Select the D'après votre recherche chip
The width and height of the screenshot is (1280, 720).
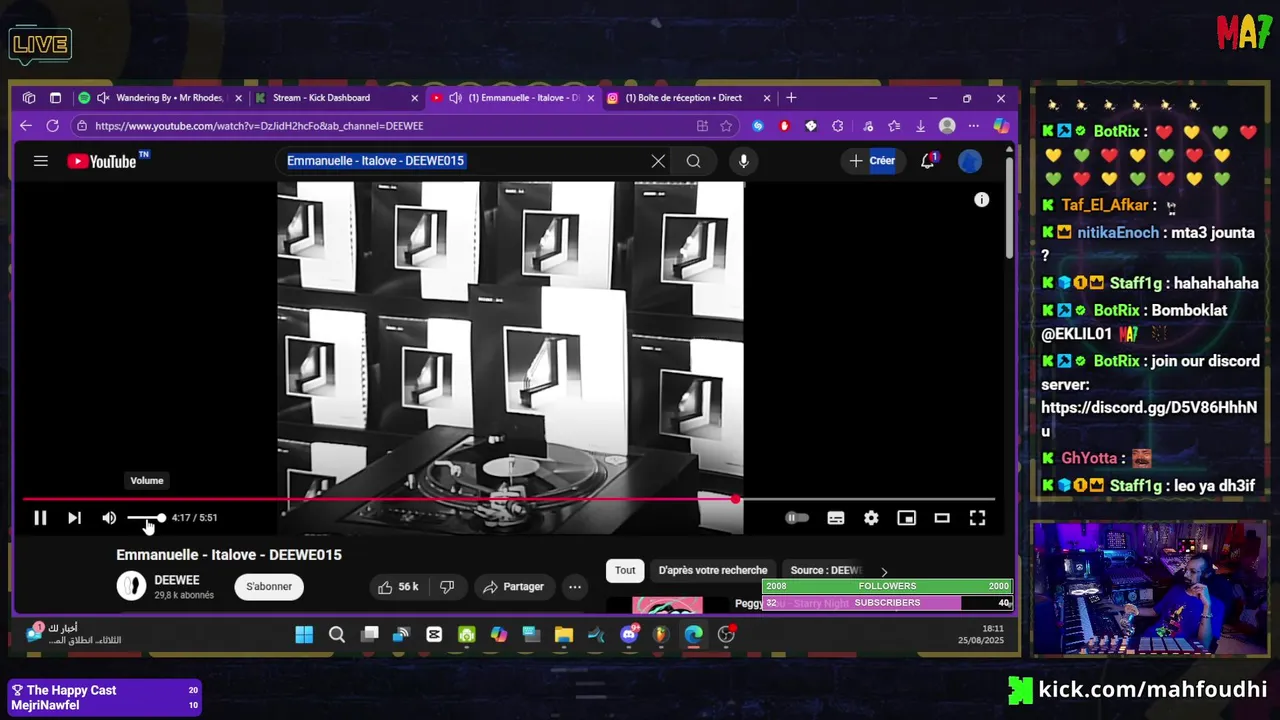713,570
